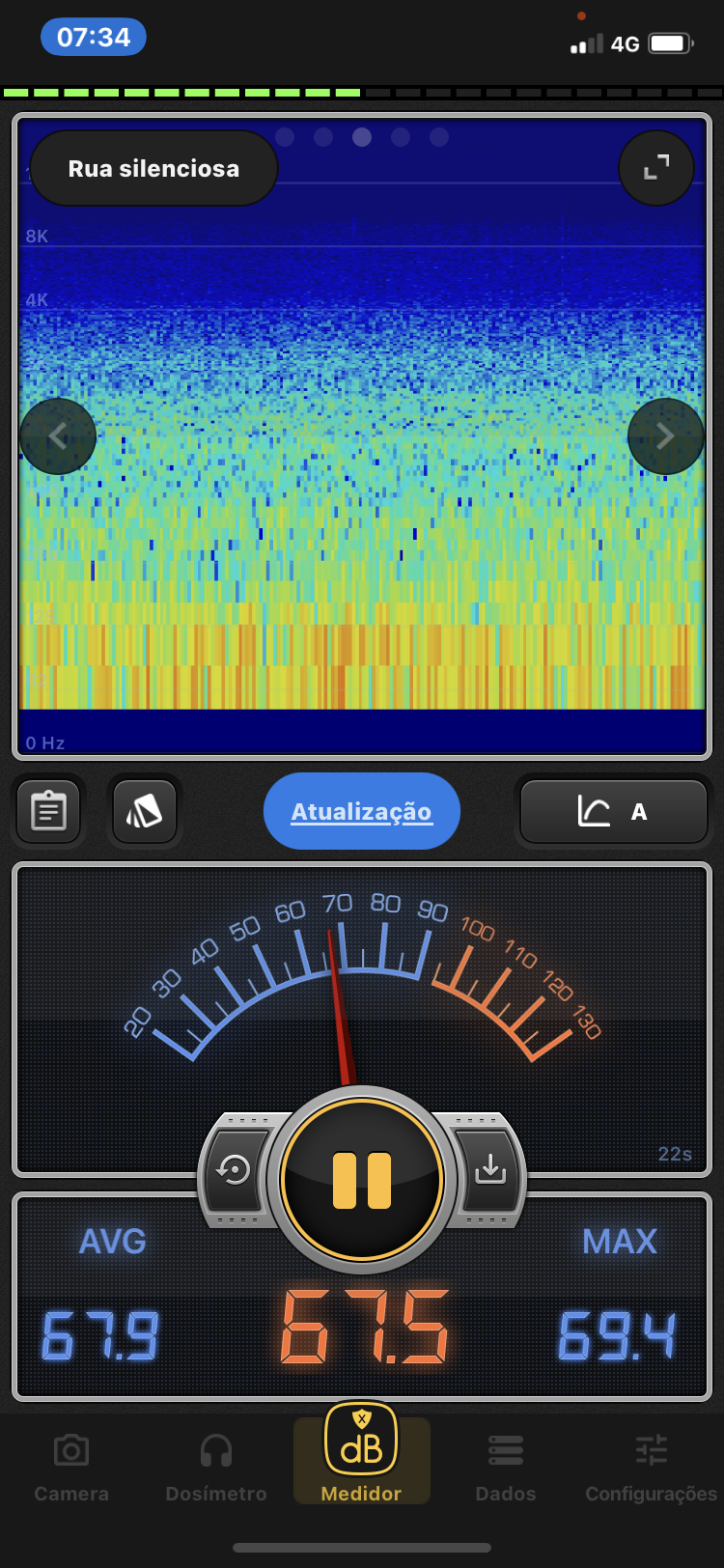Select the last page indicator dot

point(439,137)
